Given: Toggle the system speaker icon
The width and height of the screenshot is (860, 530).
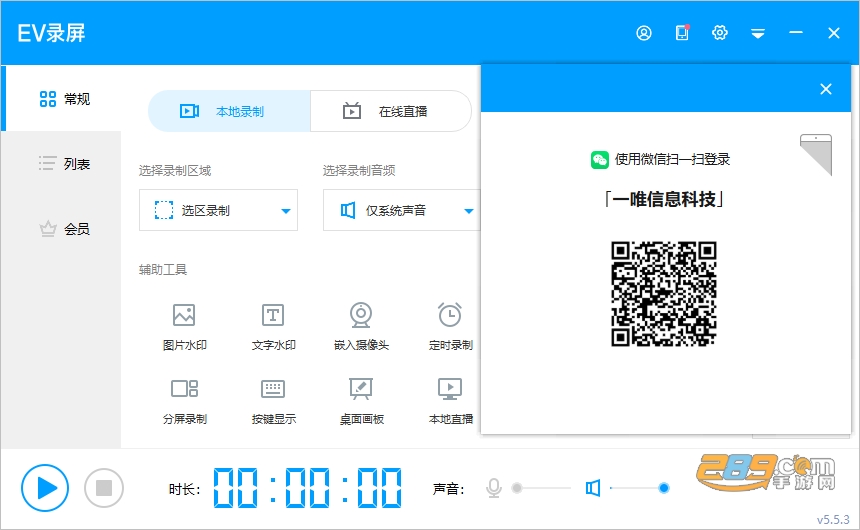Looking at the screenshot, I should point(592,488).
